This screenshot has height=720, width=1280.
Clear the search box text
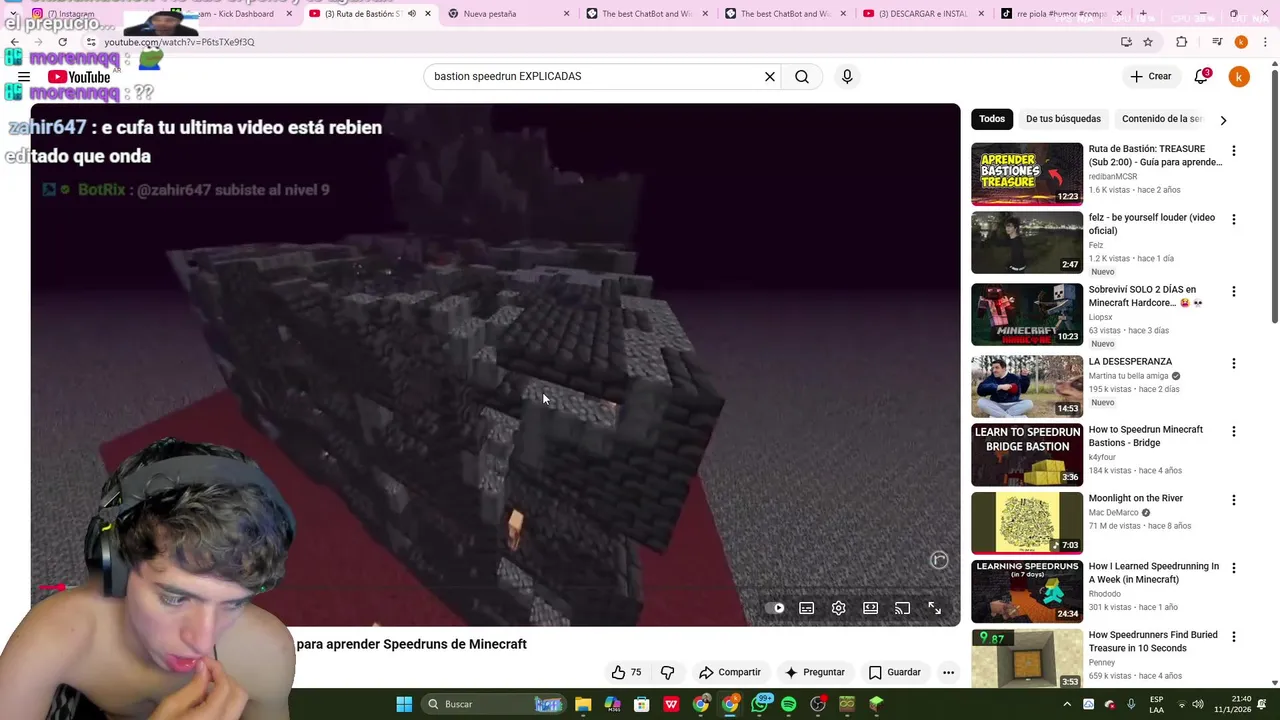[x=770, y=76]
